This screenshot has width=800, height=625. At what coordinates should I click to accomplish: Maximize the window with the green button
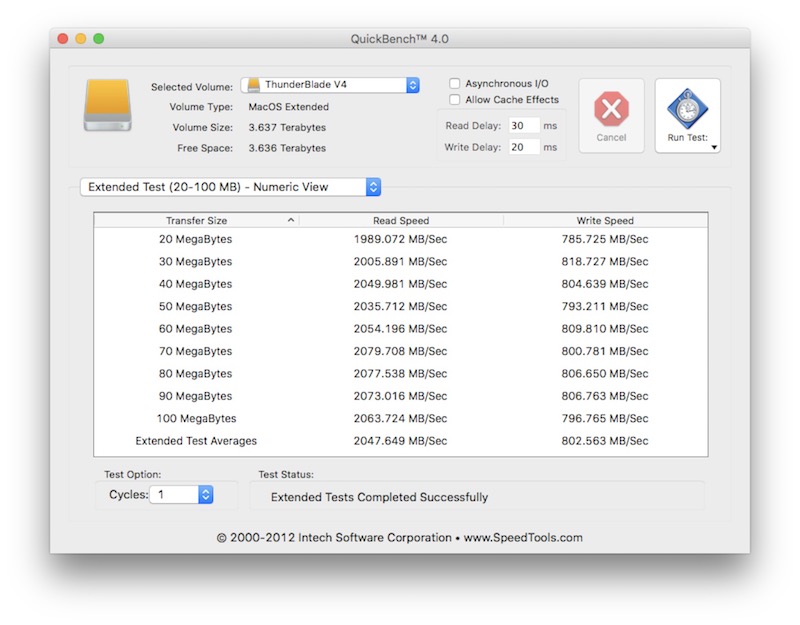pos(98,39)
